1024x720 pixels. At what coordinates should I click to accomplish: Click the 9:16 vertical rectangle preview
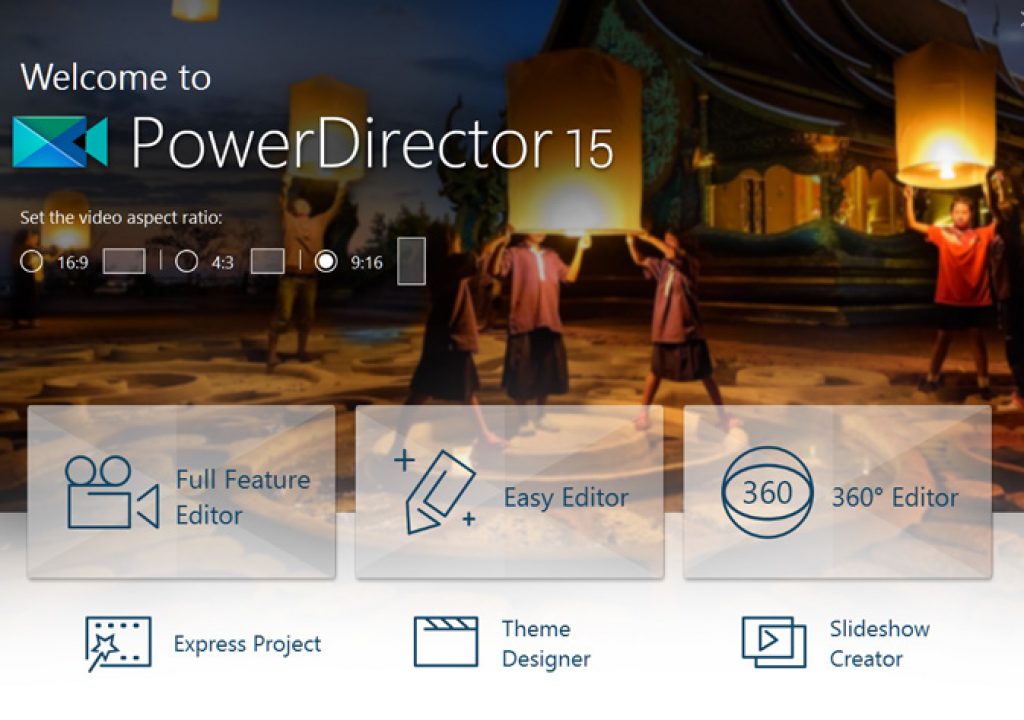tap(411, 261)
